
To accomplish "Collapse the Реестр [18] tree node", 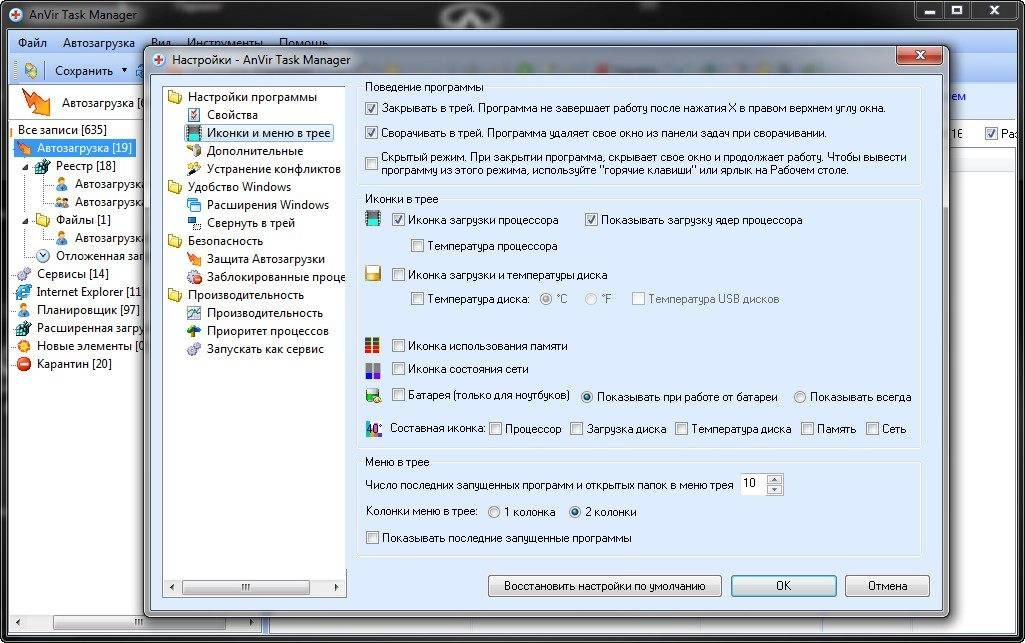I will coord(25,167).
